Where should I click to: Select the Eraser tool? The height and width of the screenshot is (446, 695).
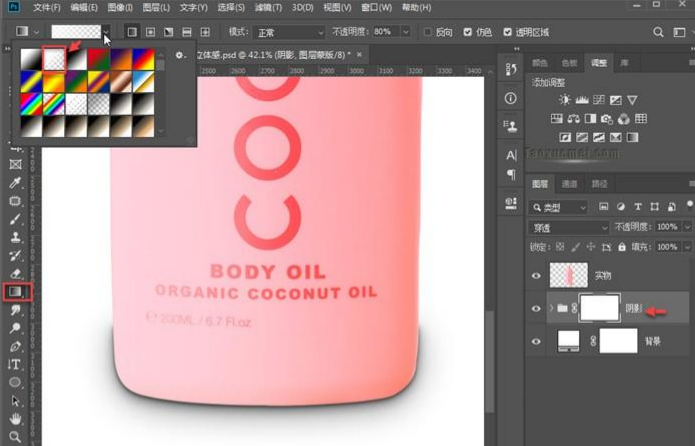click(x=16, y=274)
